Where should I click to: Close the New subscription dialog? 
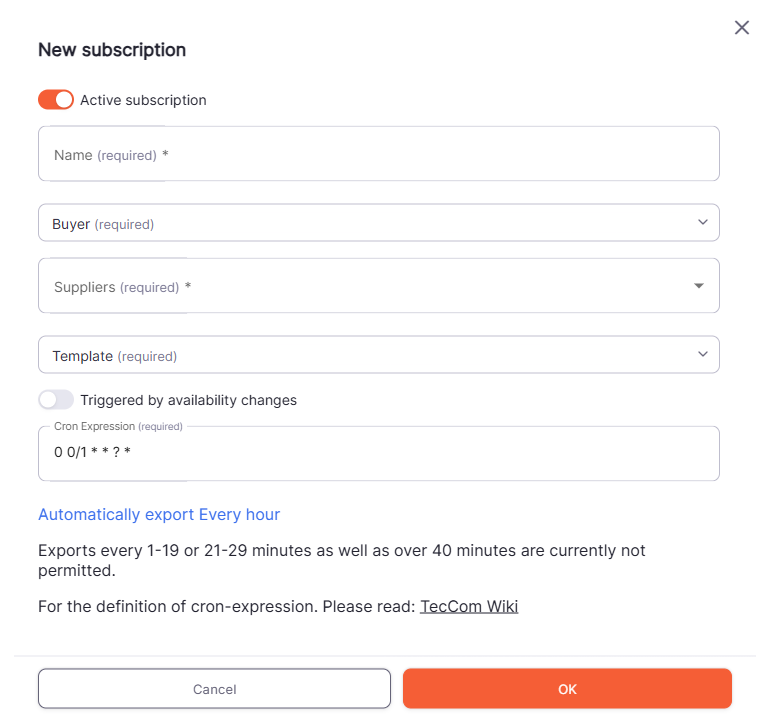point(742,28)
